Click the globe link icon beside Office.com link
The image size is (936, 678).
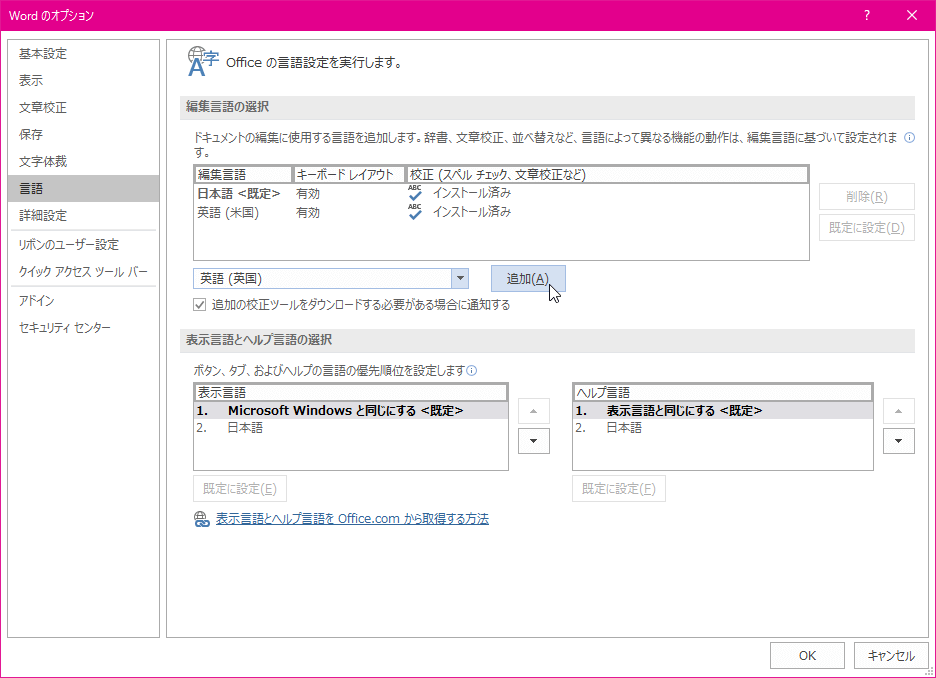click(202, 519)
